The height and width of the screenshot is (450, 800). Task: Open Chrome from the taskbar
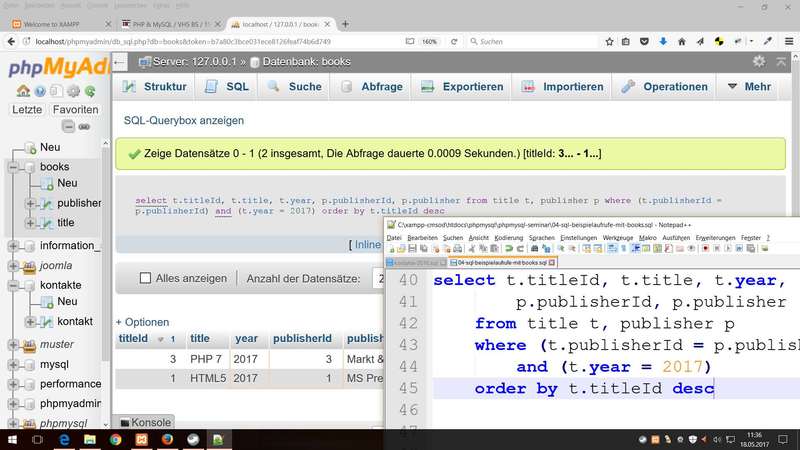[x=116, y=438]
